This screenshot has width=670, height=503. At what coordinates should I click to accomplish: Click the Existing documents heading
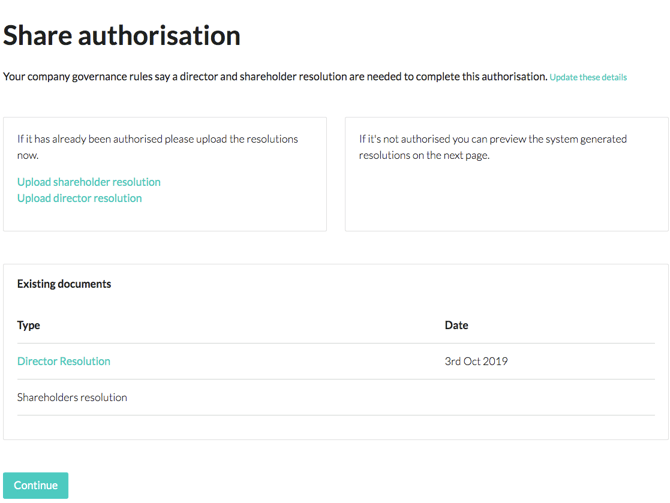[64, 284]
